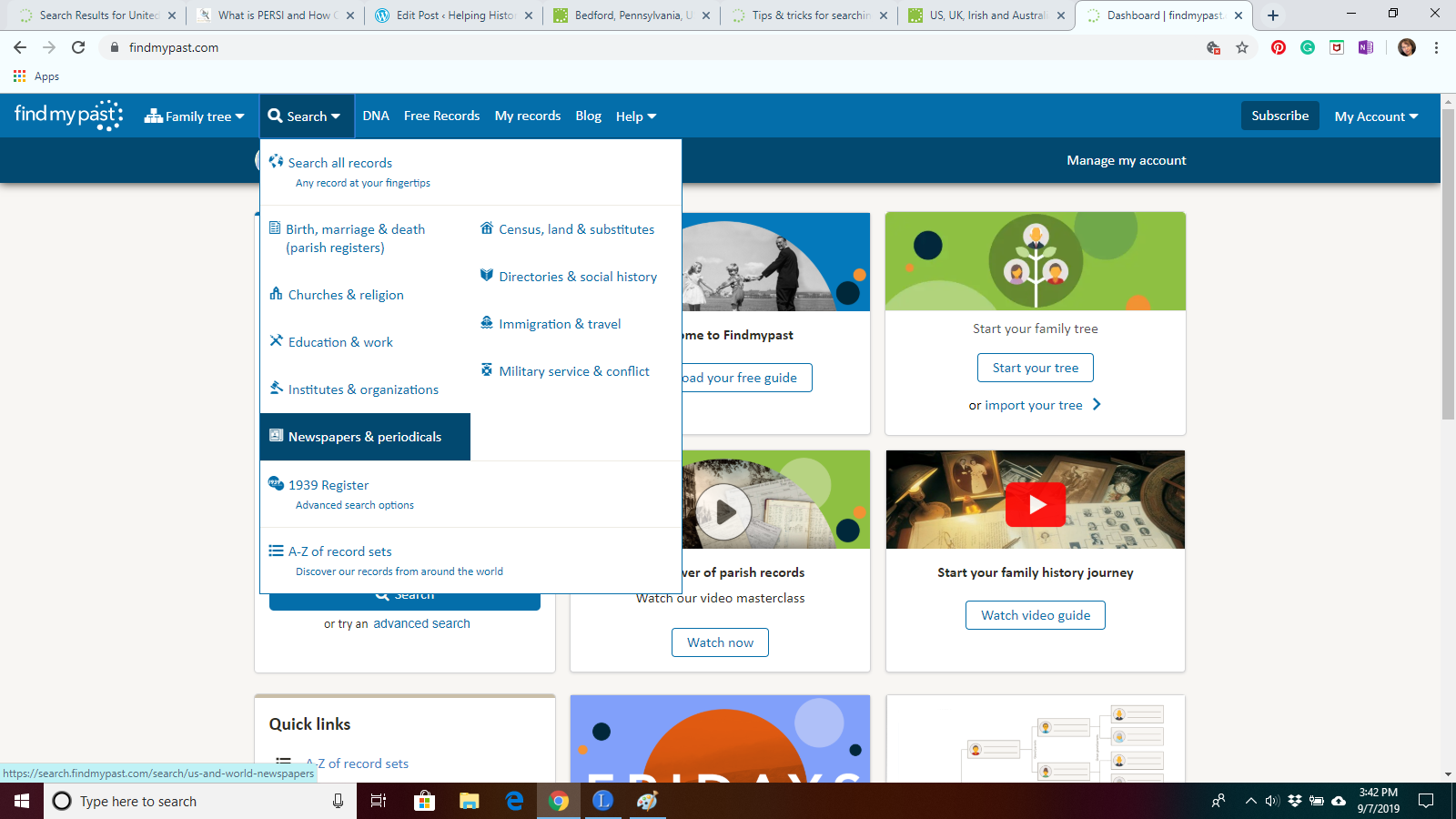Image resolution: width=1456 pixels, height=819 pixels.
Task: Select Directories & social history
Action: [577, 276]
